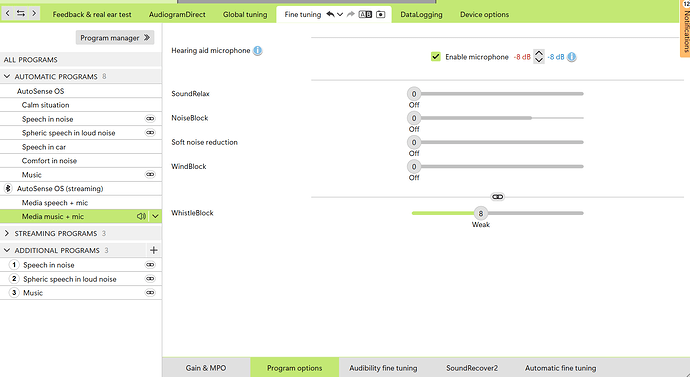Click the red -8 dB value
Viewport: 690px width, 377px height.
tap(522, 57)
